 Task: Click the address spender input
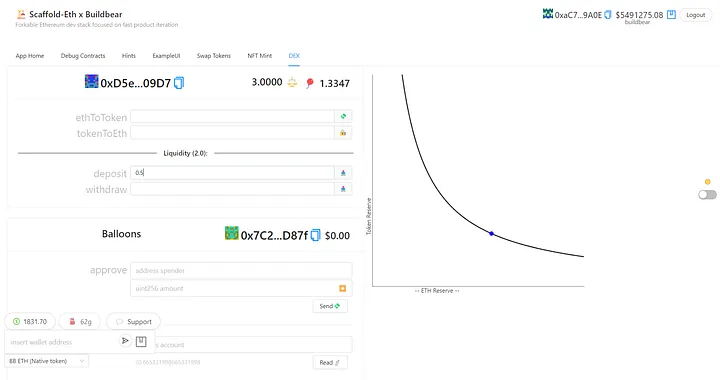241,271
